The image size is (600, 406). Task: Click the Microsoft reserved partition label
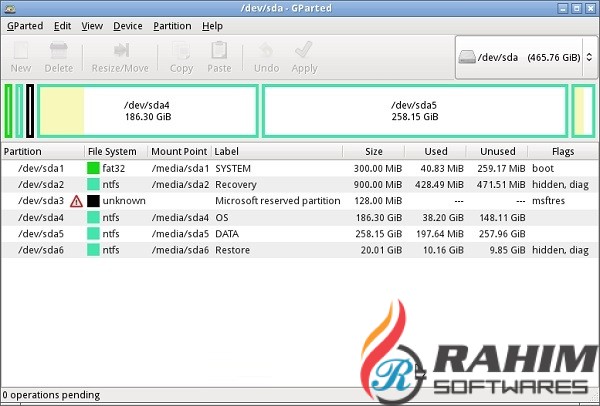(x=278, y=201)
